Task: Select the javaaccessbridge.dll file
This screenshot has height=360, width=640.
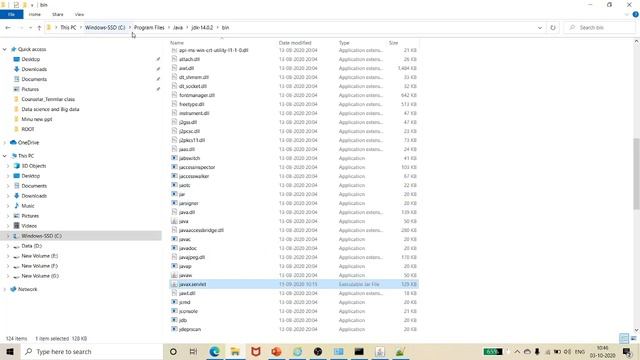Action: click(201, 230)
